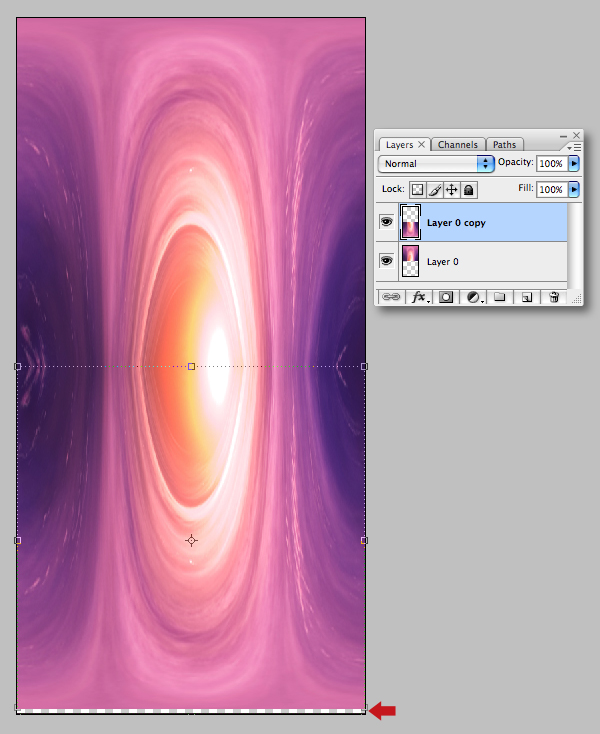Create a new layer group folder

click(x=500, y=297)
